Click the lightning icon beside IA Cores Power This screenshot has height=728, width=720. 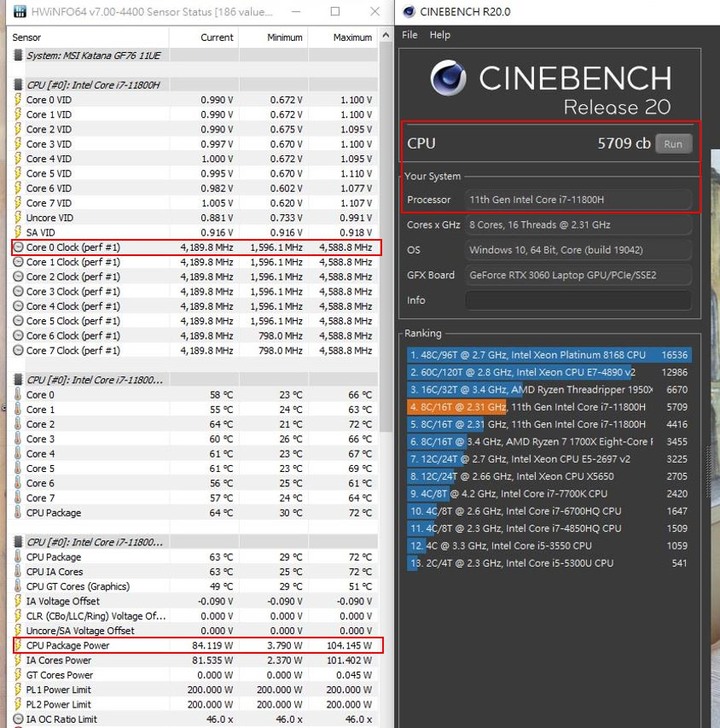point(18,660)
